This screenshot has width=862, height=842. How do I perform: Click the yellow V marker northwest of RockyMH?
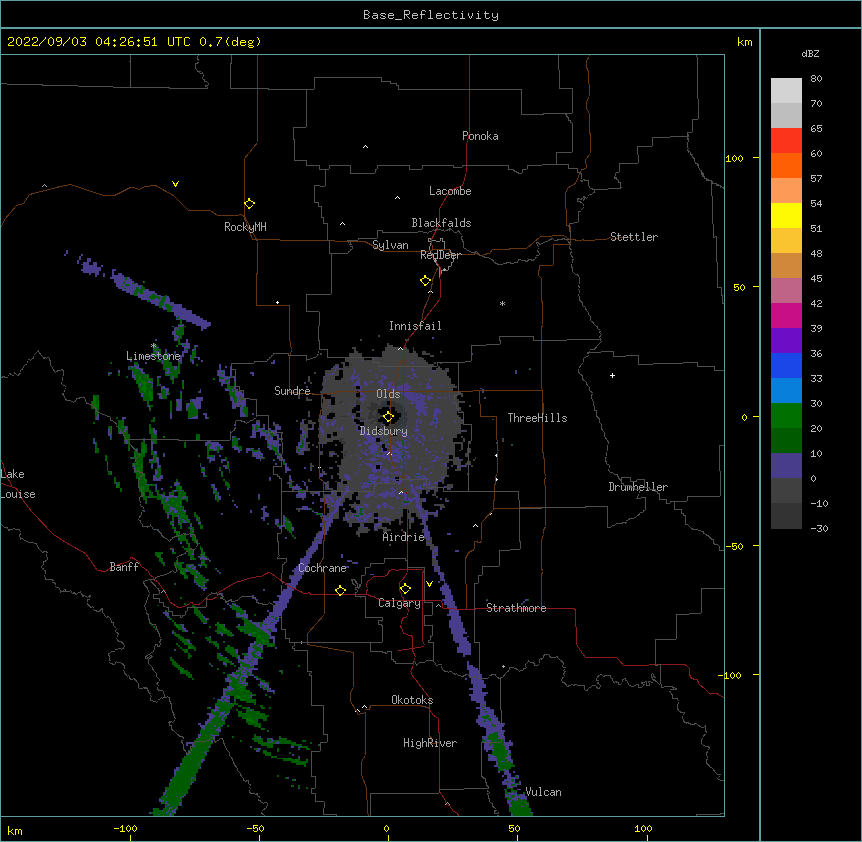[x=175, y=184]
